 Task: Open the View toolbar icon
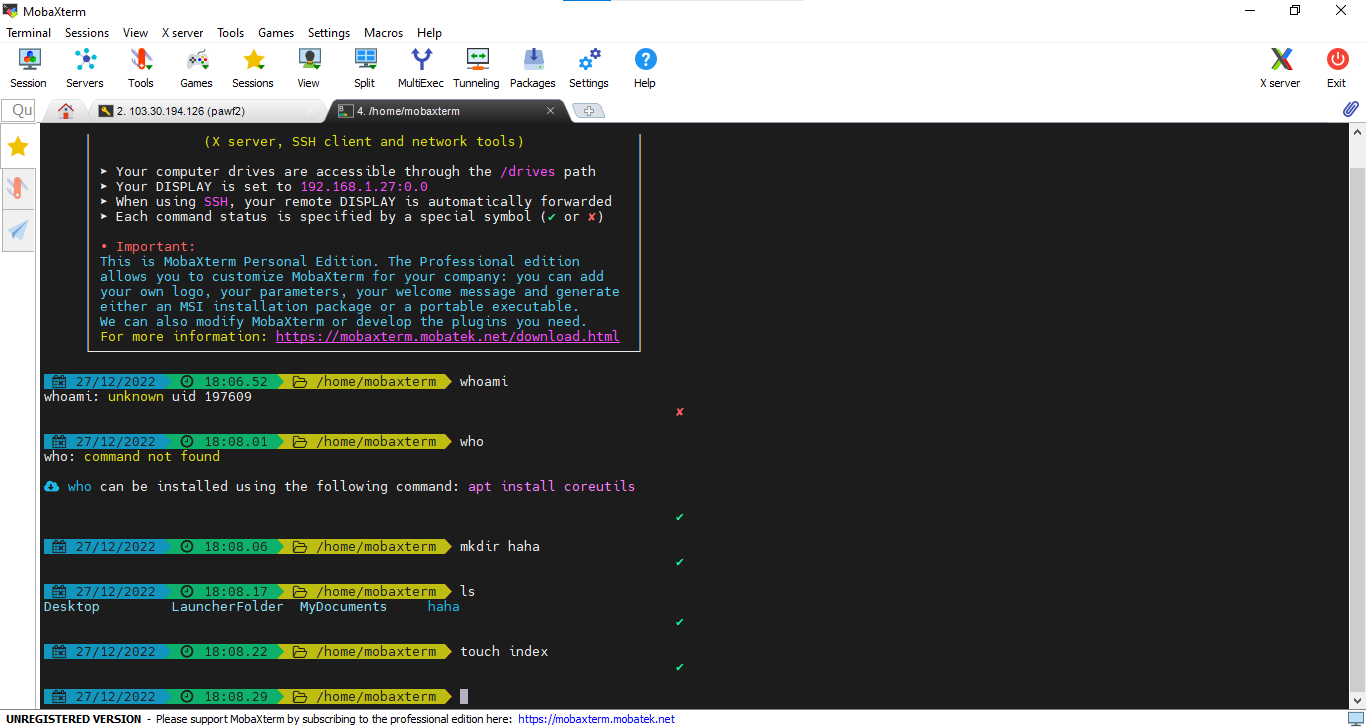click(x=308, y=67)
